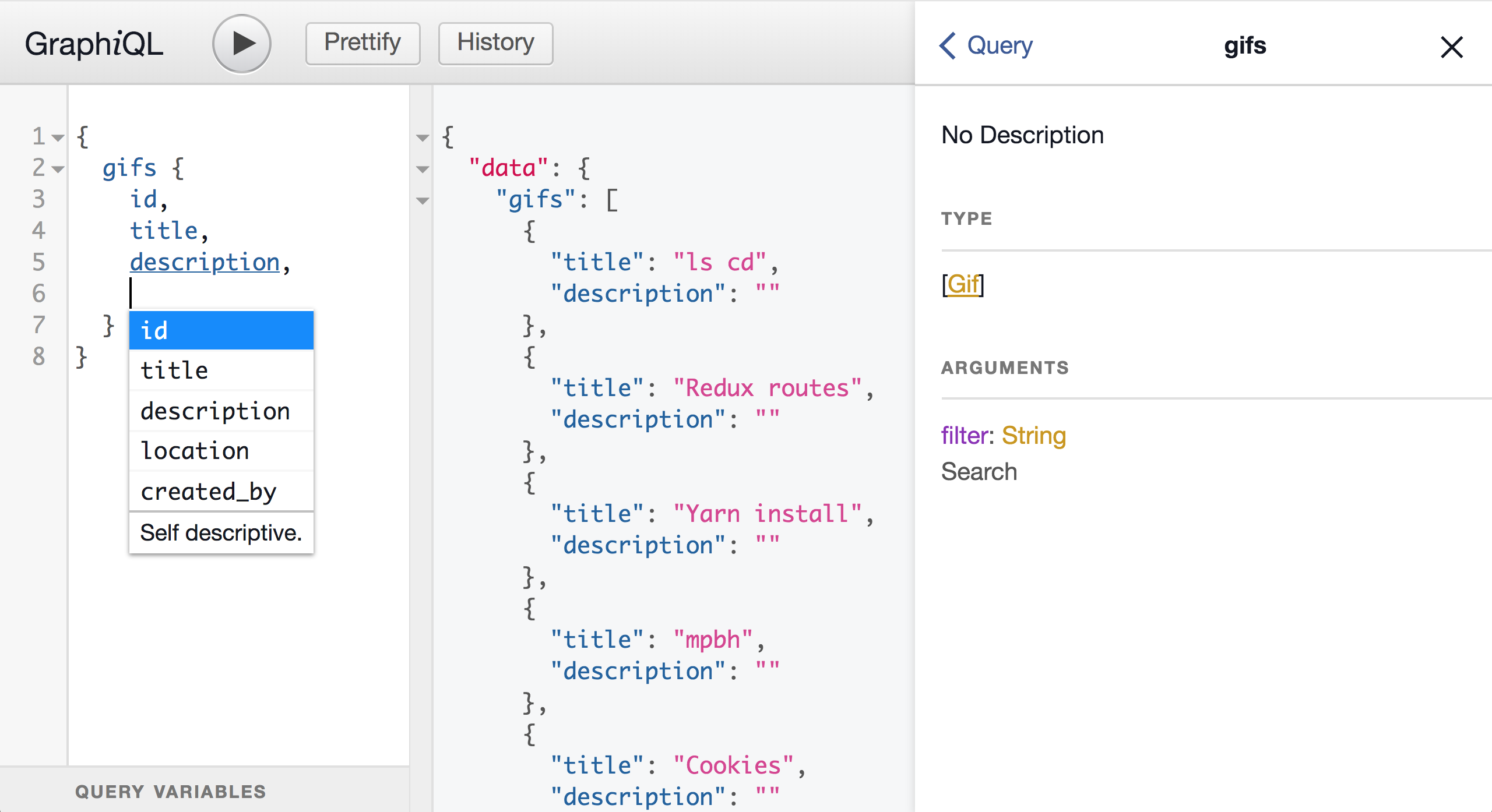The width and height of the screenshot is (1492, 812).
Task: Click the 'Search' argument description text
Action: (x=979, y=472)
